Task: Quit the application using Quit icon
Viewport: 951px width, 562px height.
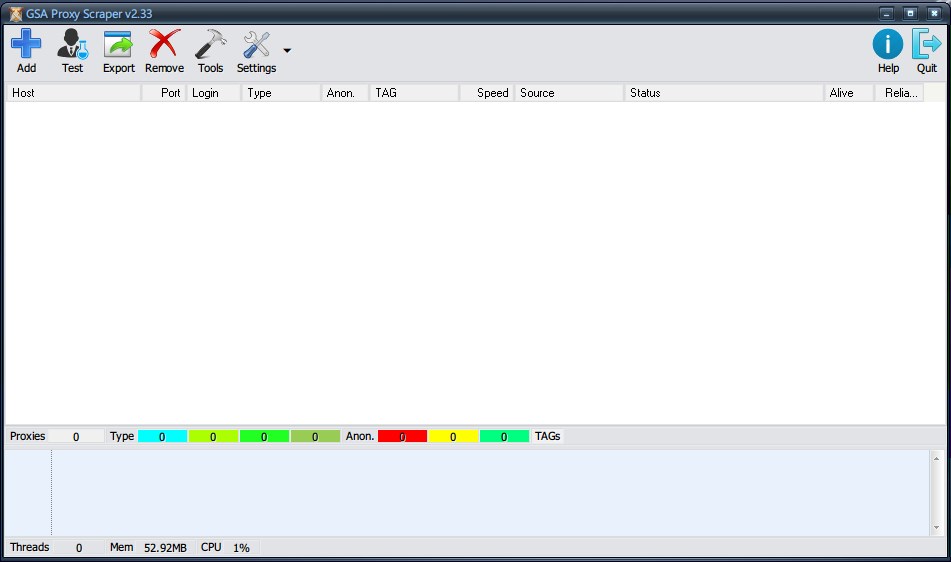Action: coord(927,45)
